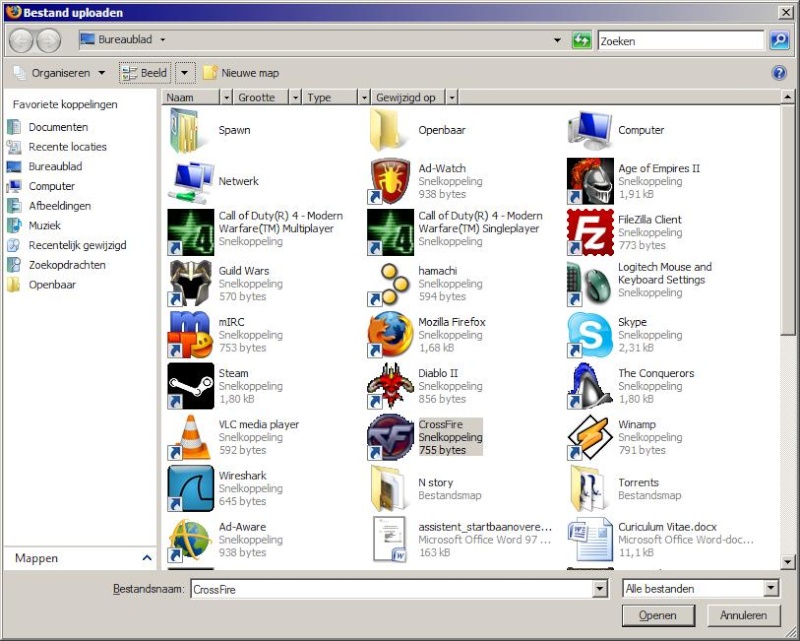
Task: Open the Bestandsnaam dropdown arrow
Action: (x=600, y=589)
